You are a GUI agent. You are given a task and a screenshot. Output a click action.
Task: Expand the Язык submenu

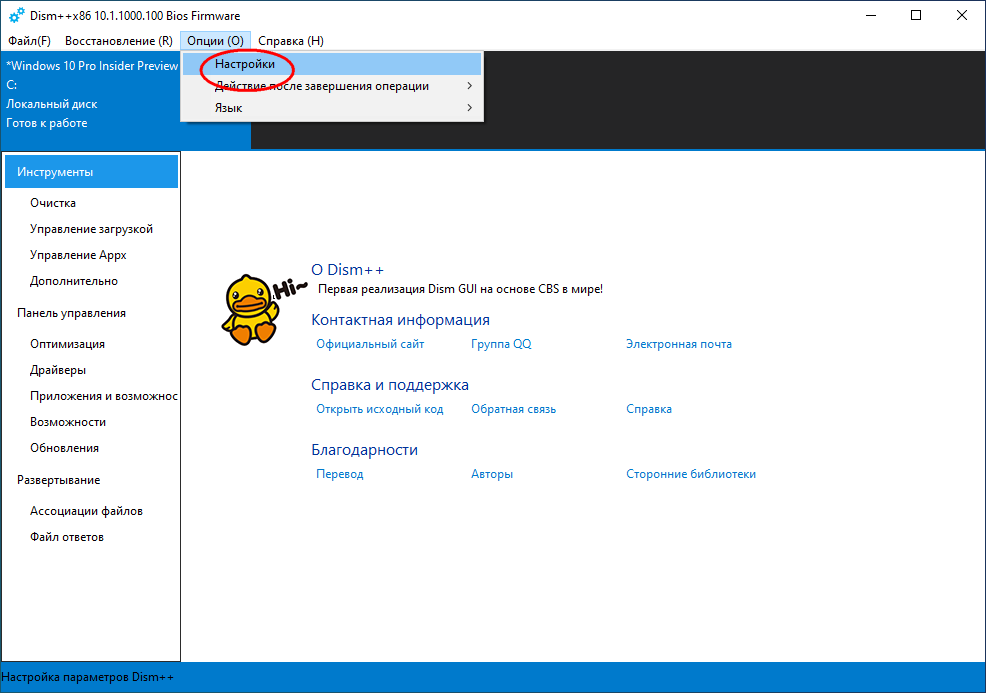point(332,108)
